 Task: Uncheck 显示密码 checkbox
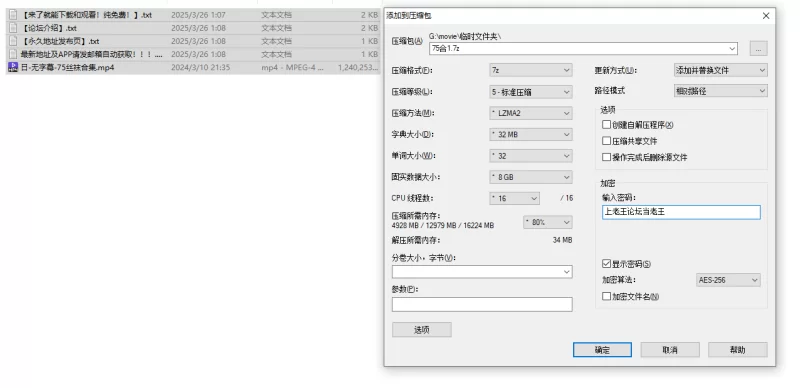click(x=606, y=264)
